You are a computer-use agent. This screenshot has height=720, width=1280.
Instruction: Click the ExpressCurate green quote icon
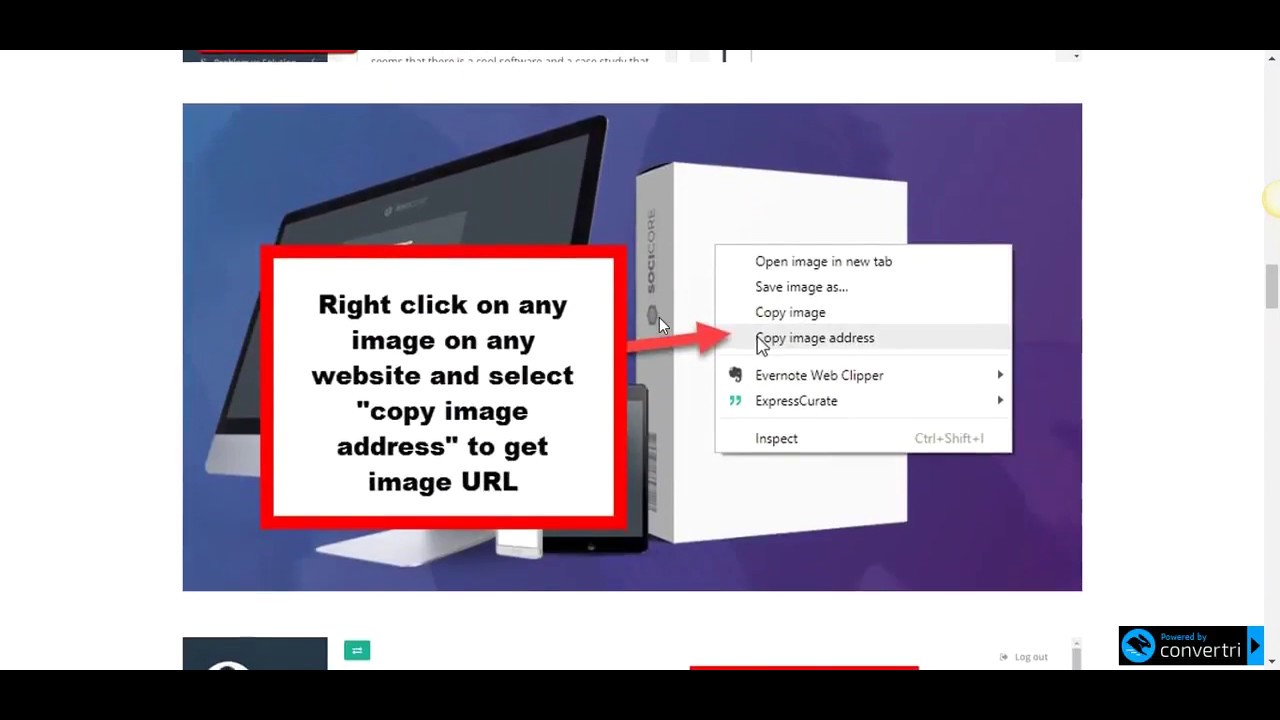pyautogui.click(x=735, y=400)
